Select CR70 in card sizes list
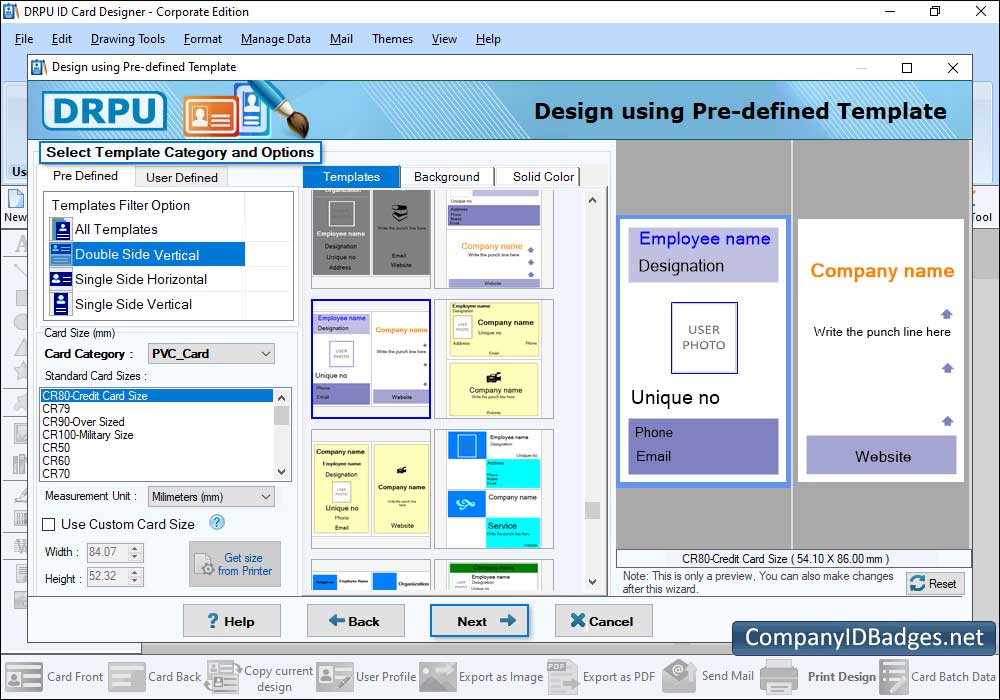The height and width of the screenshot is (700, 1000). click(x=157, y=474)
